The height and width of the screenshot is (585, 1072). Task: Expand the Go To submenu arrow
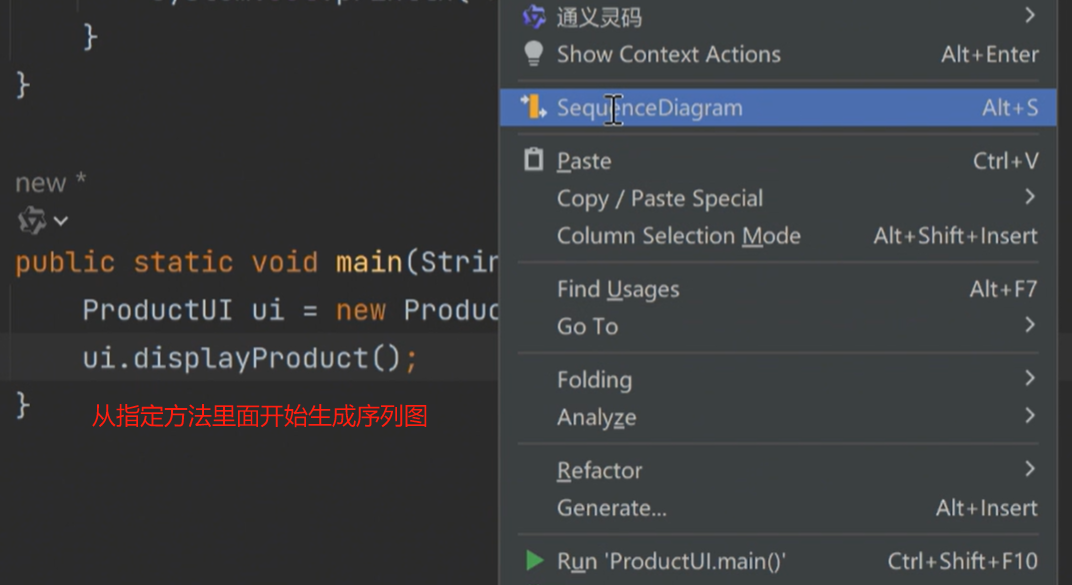click(1030, 325)
